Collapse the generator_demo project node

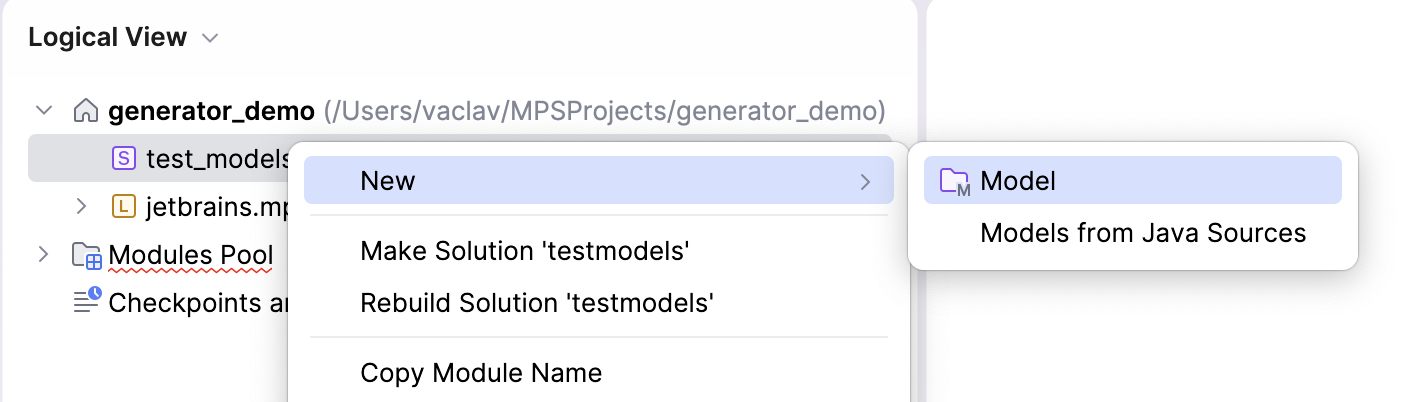[43, 110]
